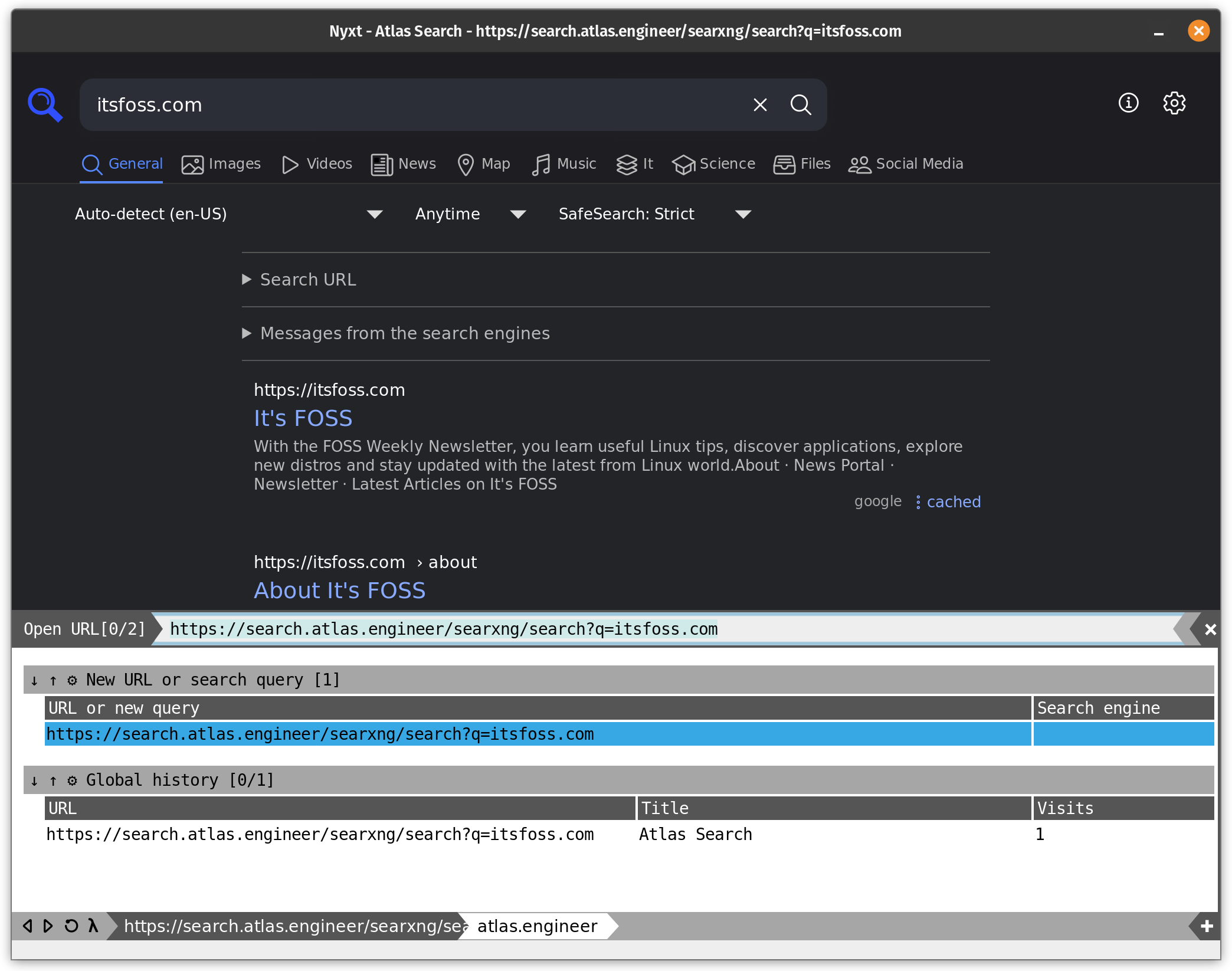
Task: Click the Images search category icon
Action: (x=192, y=163)
